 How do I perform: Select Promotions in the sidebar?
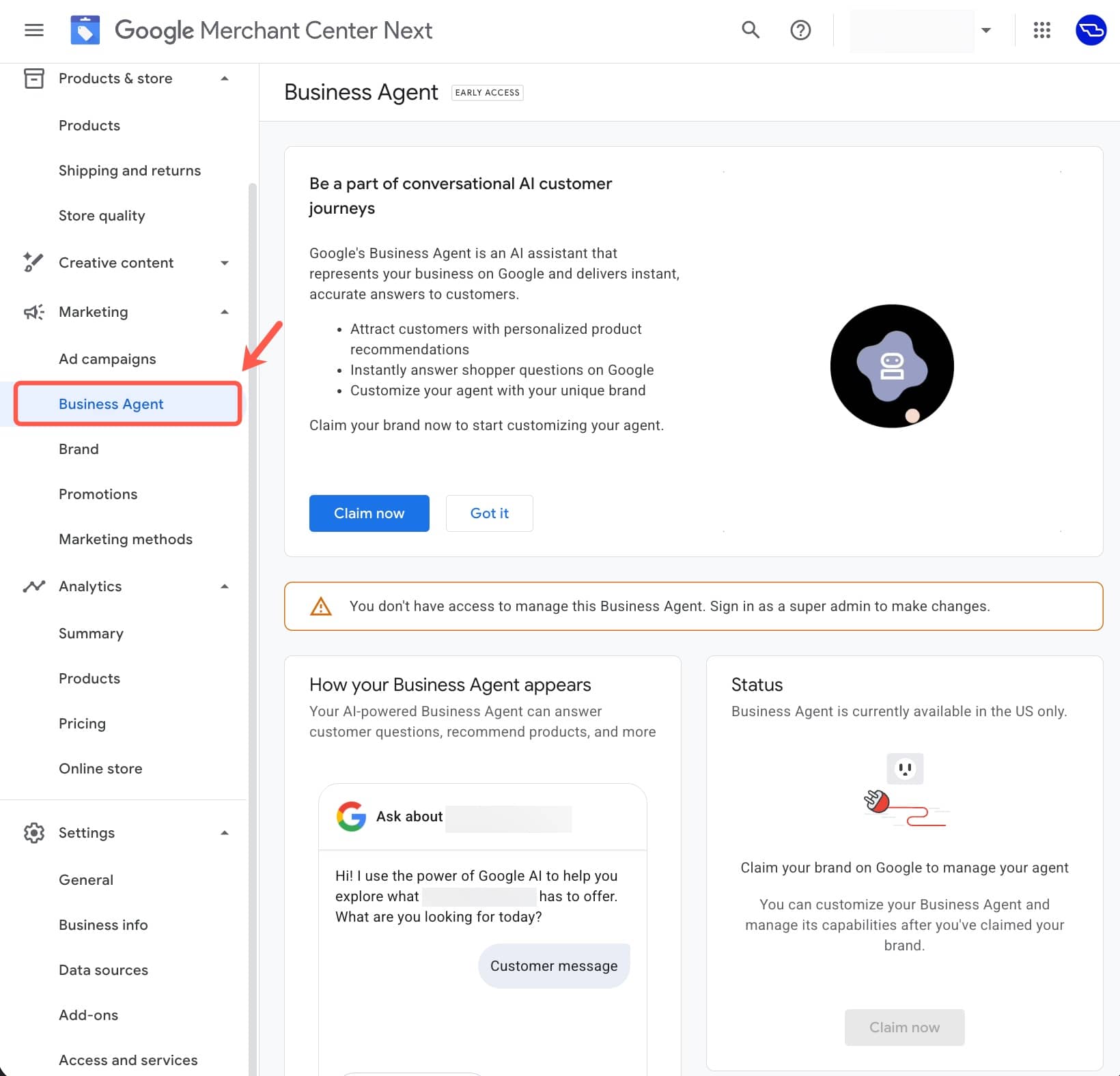tap(98, 494)
